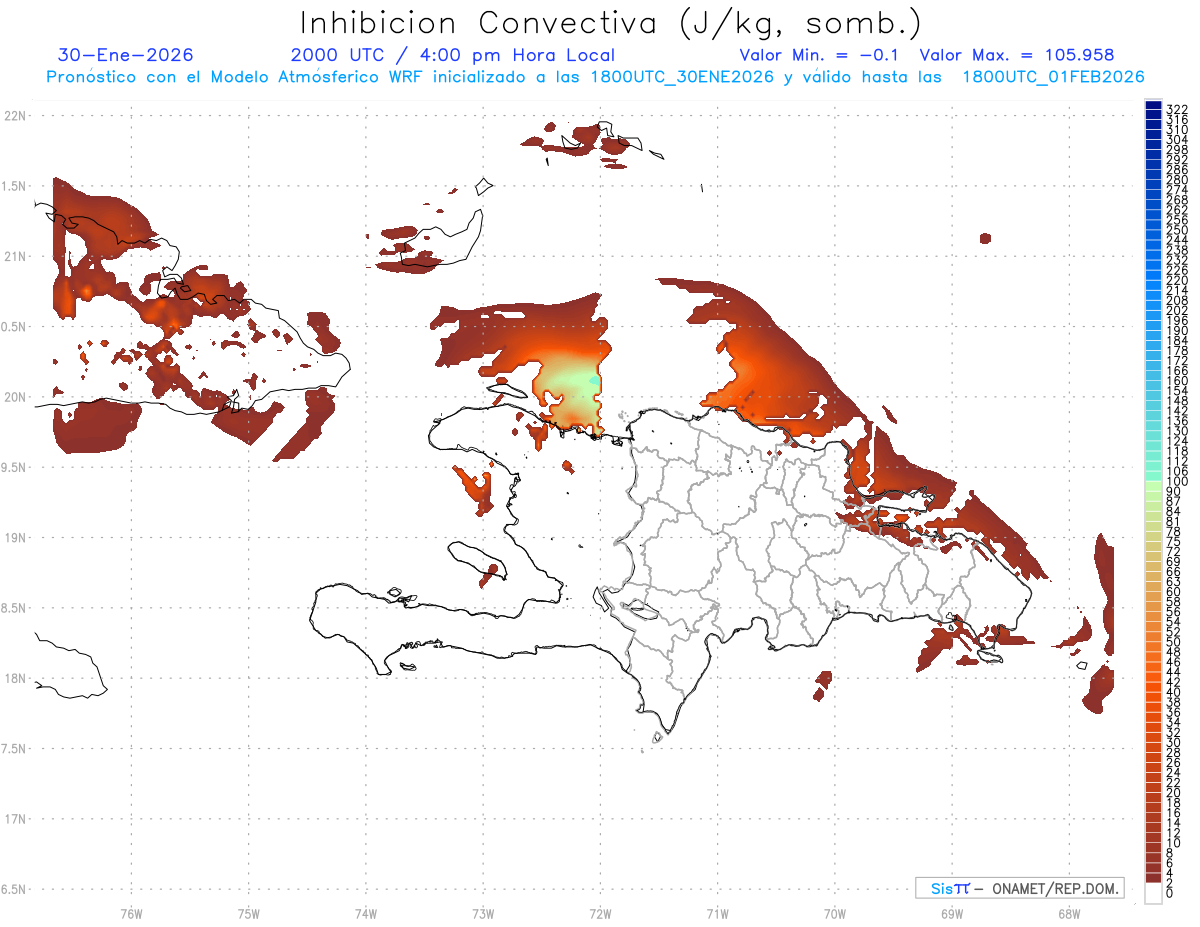
Task: Select the date text "30-Ene-2026"
Action: coord(126,55)
